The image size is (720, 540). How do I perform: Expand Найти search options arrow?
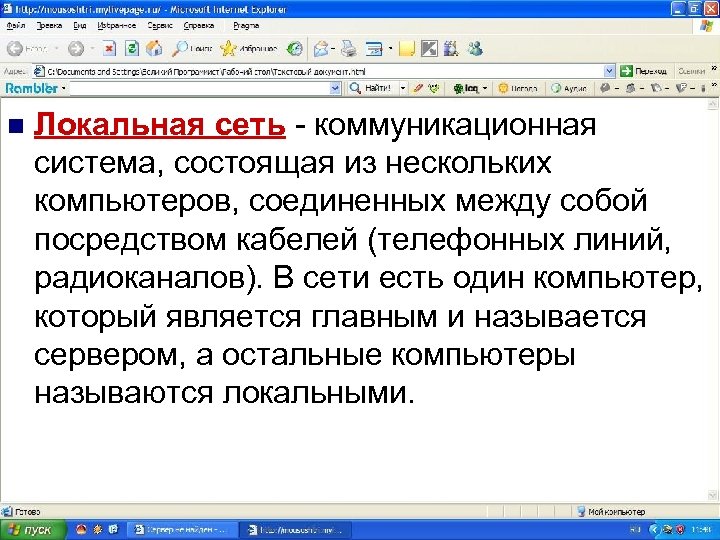tap(403, 88)
